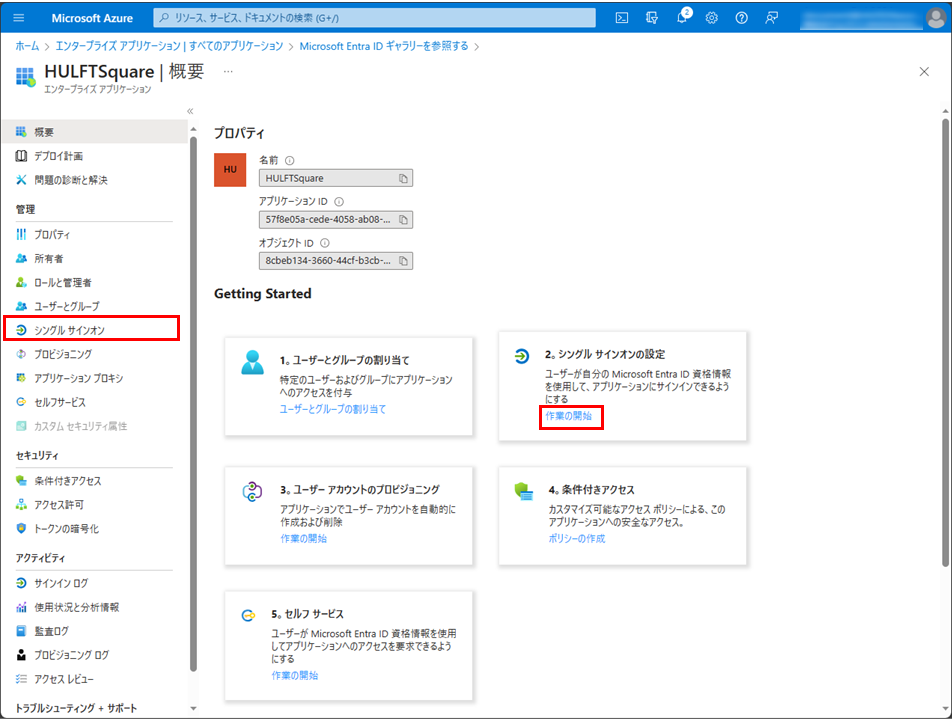Image resolution: width=952 pixels, height=720 pixels.
Task: Click the help question mark icon
Action: [x=741, y=18]
